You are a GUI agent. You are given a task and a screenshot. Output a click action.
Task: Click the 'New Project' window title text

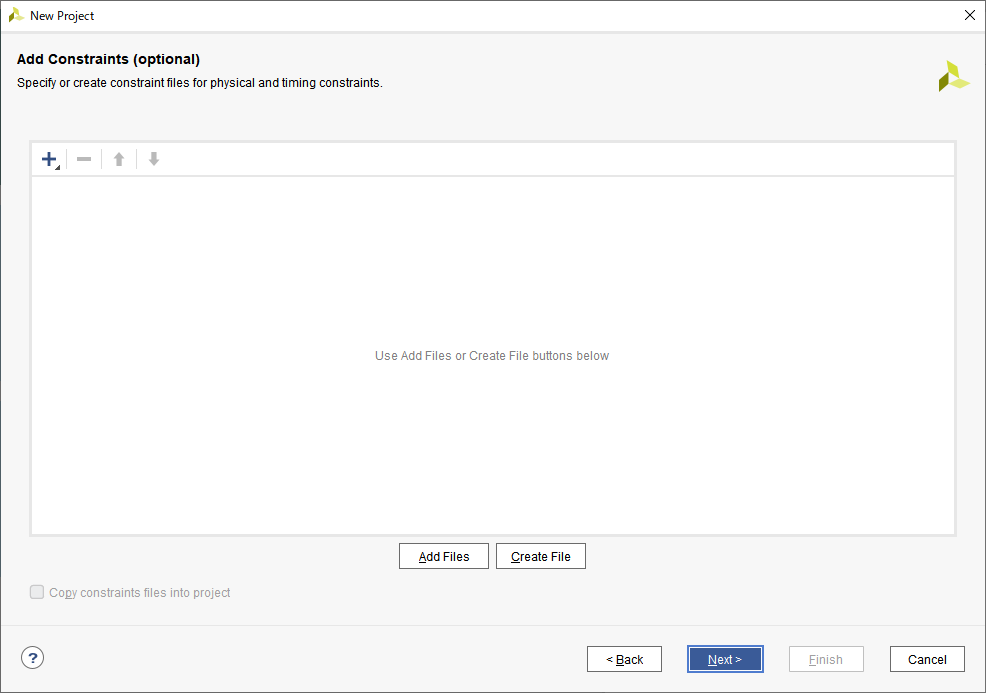[62, 16]
